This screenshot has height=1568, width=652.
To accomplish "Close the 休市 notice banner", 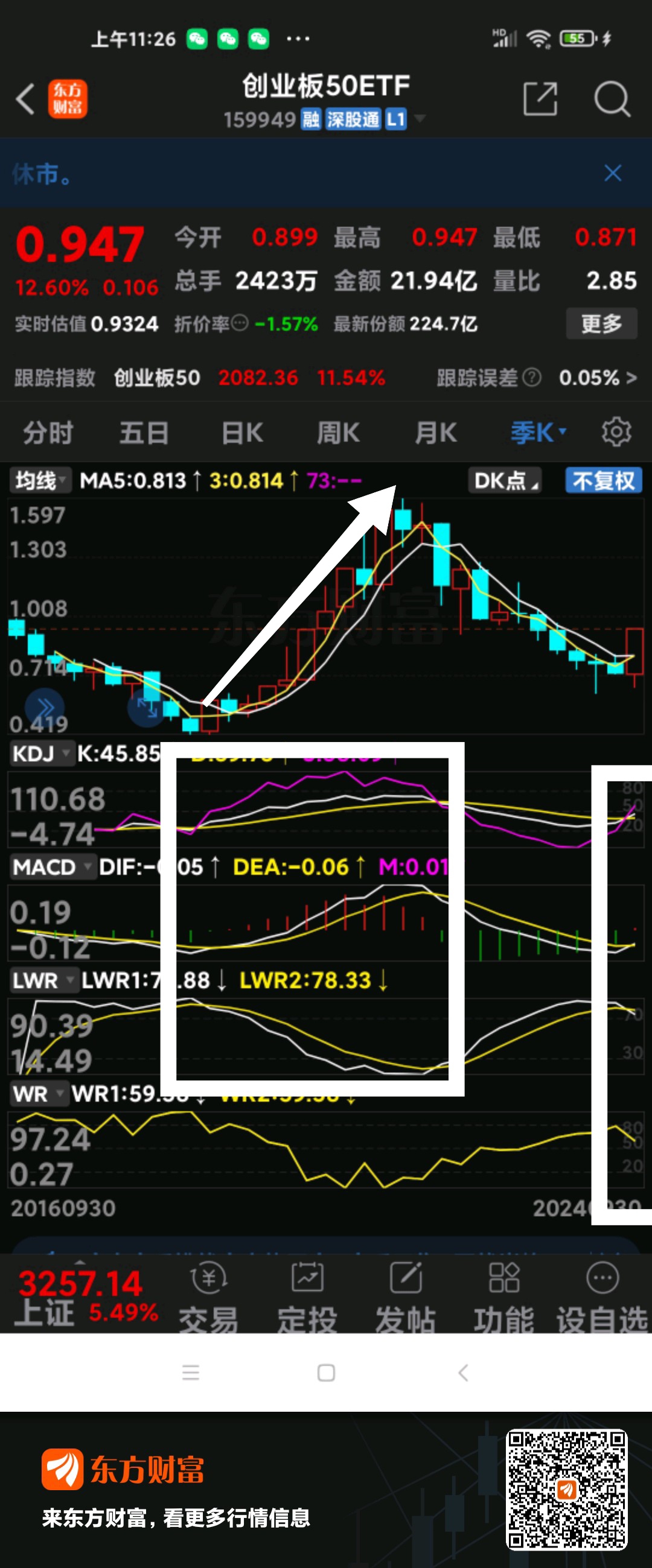I will coord(612,174).
